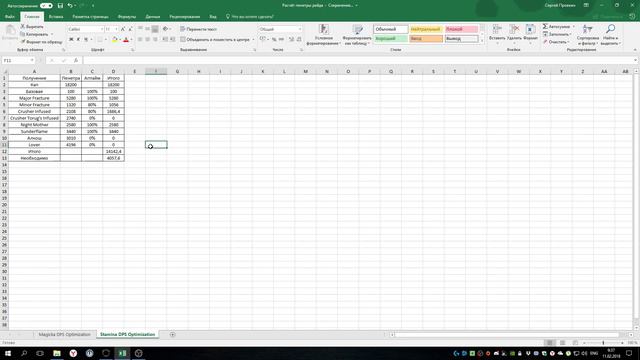This screenshot has height=360, width=640.
Task: Apply the yellow fill color
Action: click(115, 40)
